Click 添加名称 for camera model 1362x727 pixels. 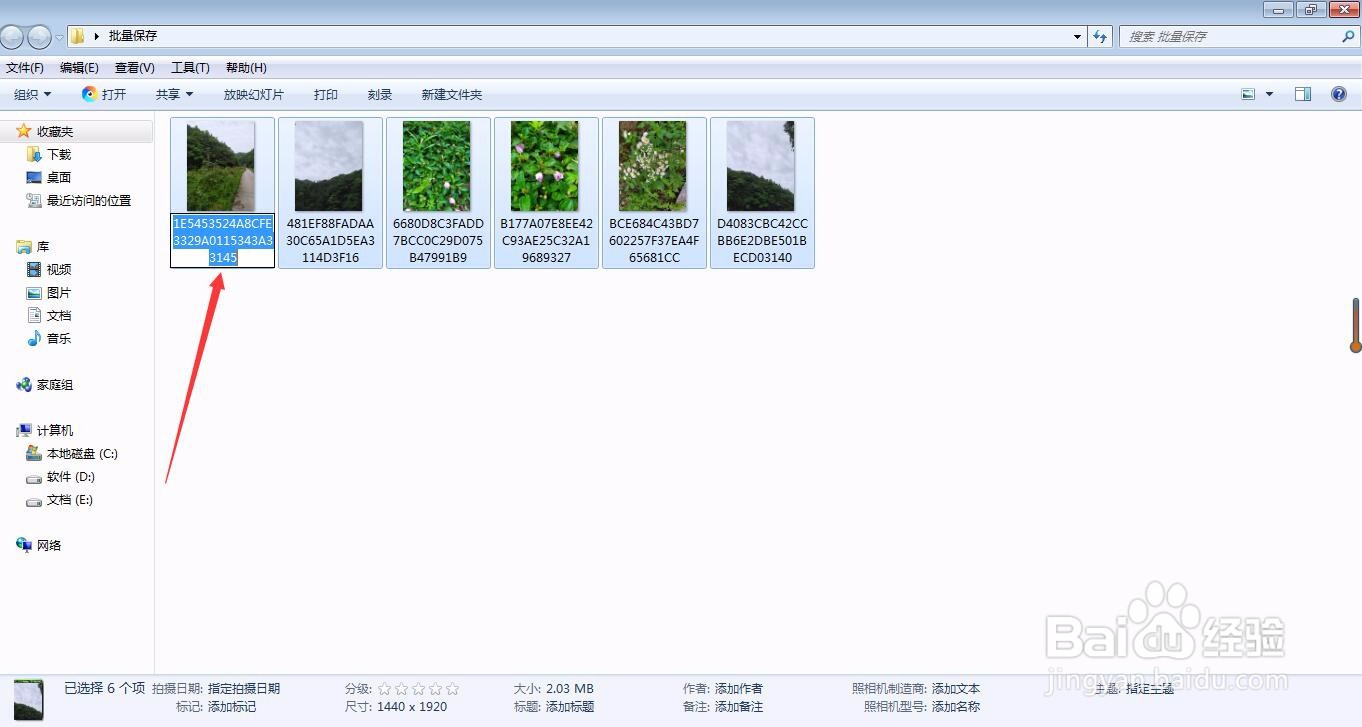pos(956,706)
